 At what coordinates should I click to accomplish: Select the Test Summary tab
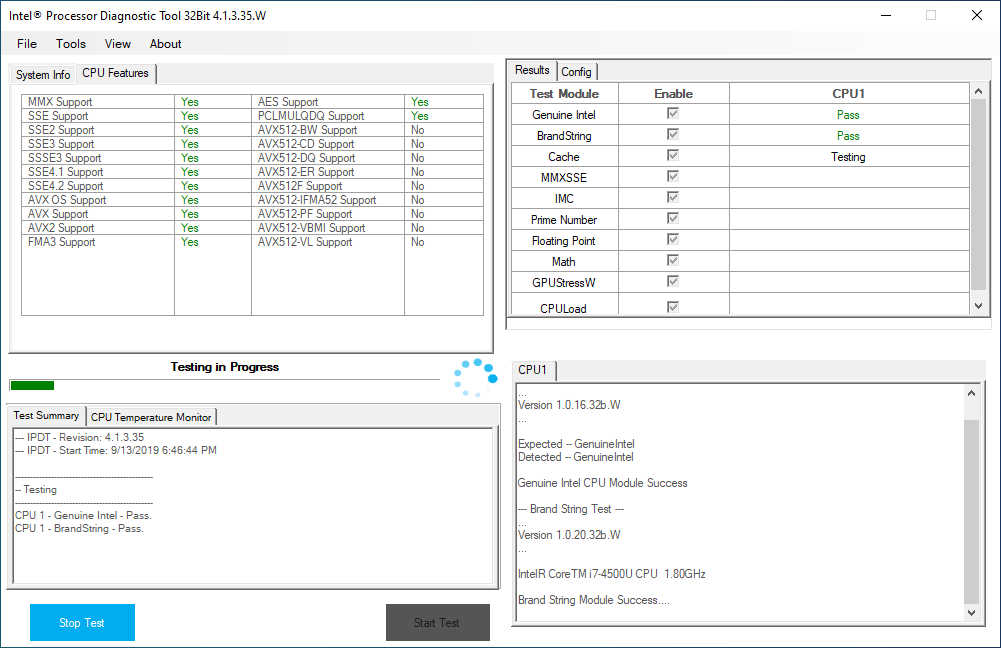pos(46,416)
